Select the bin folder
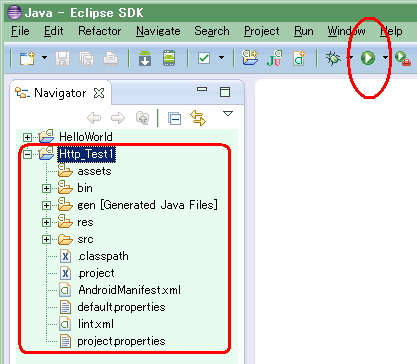This screenshot has width=417, height=364. click(x=85, y=188)
